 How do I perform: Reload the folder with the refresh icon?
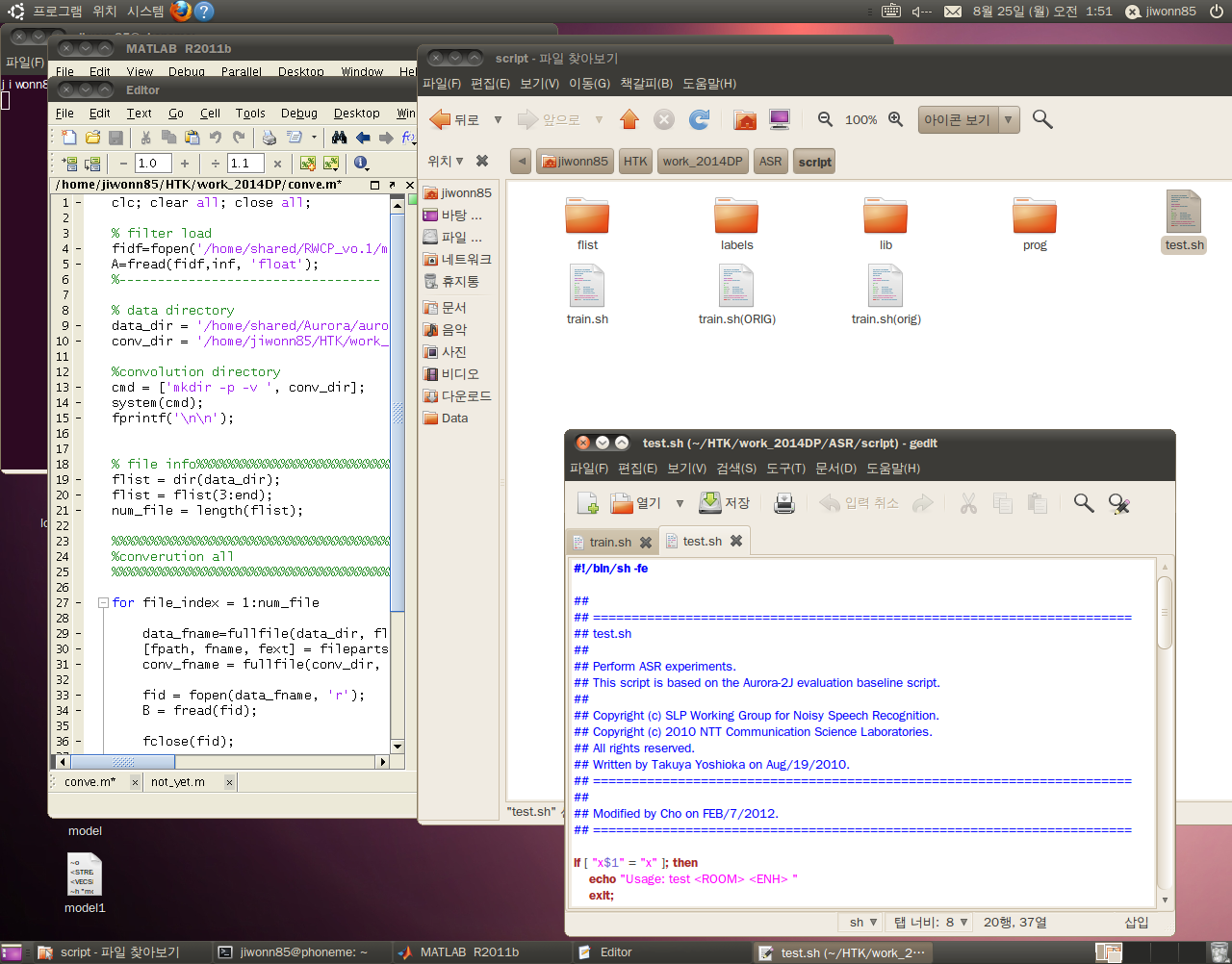700,119
